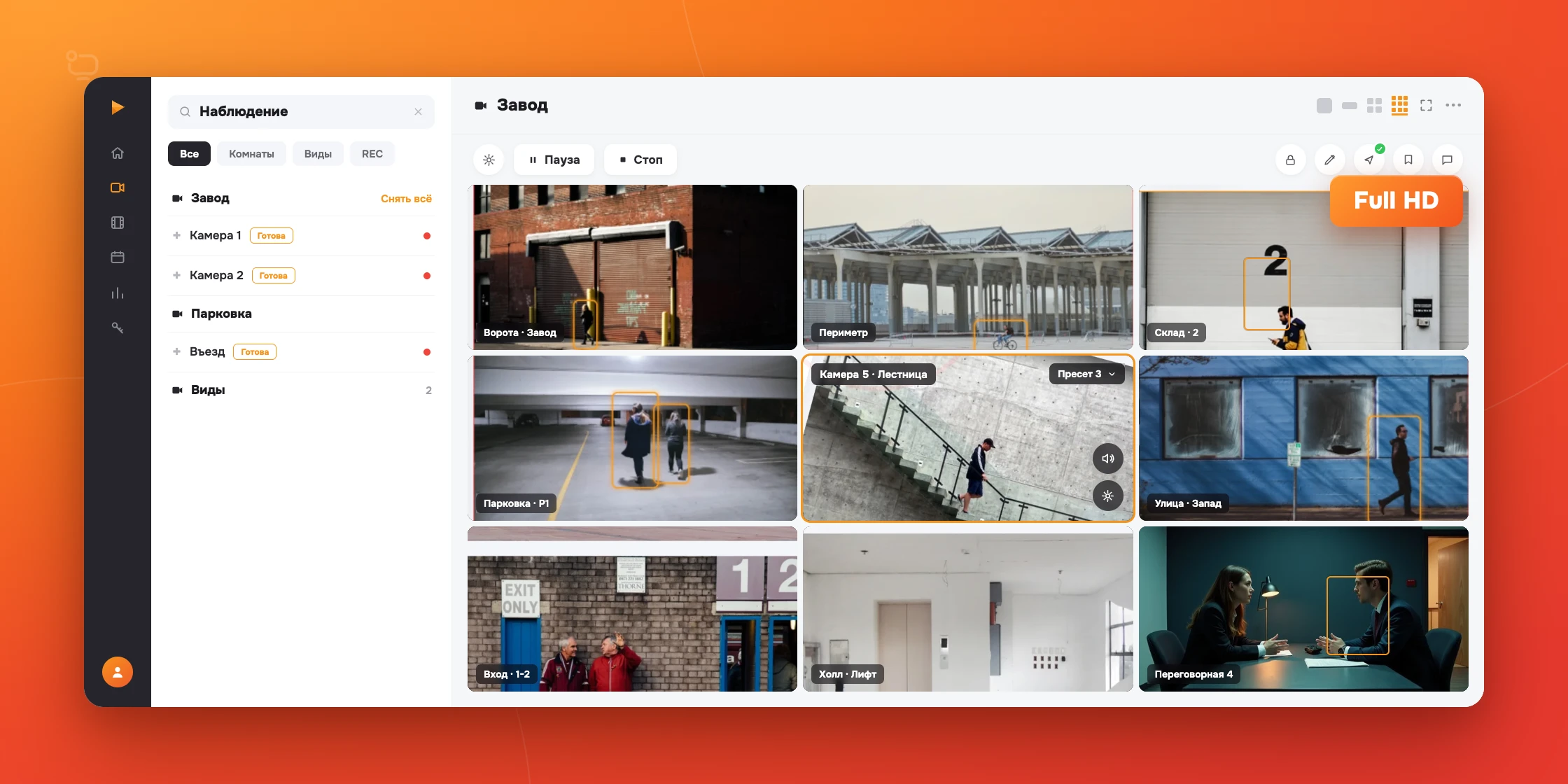
Task: Expand Камера 1 with plus icon
Action: (176, 236)
